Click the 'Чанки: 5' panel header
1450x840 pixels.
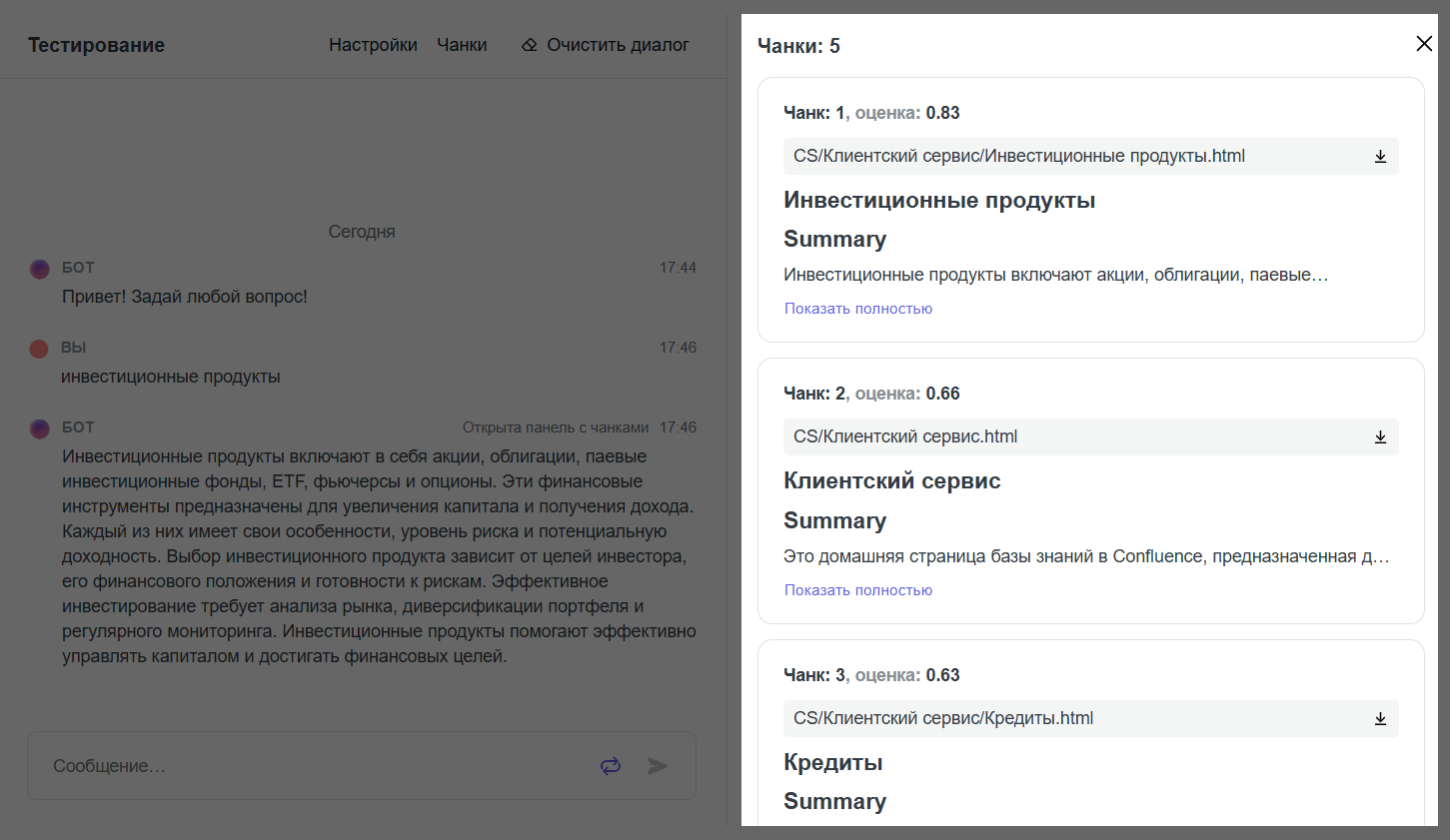pyautogui.click(x=798, y=46)
